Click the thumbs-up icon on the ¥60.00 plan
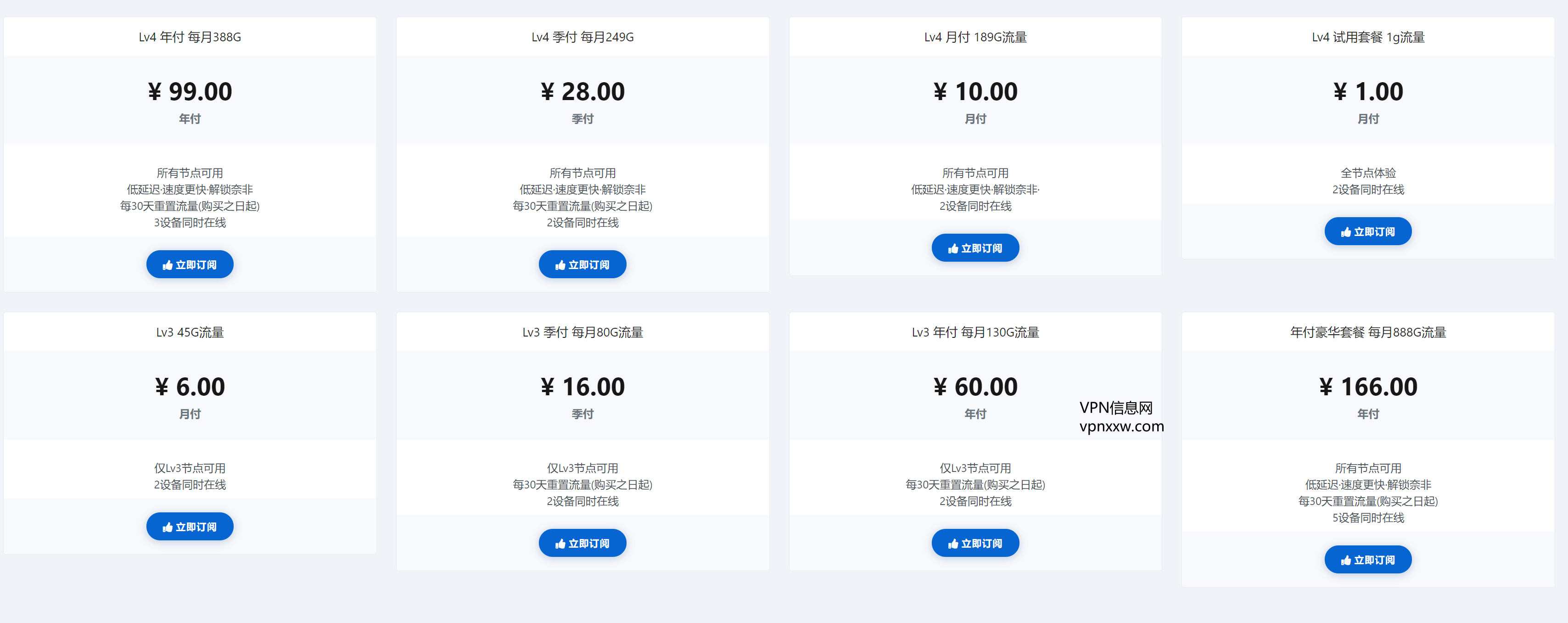1568x623 pixels. pyautogui.click(x=952, y=544)
